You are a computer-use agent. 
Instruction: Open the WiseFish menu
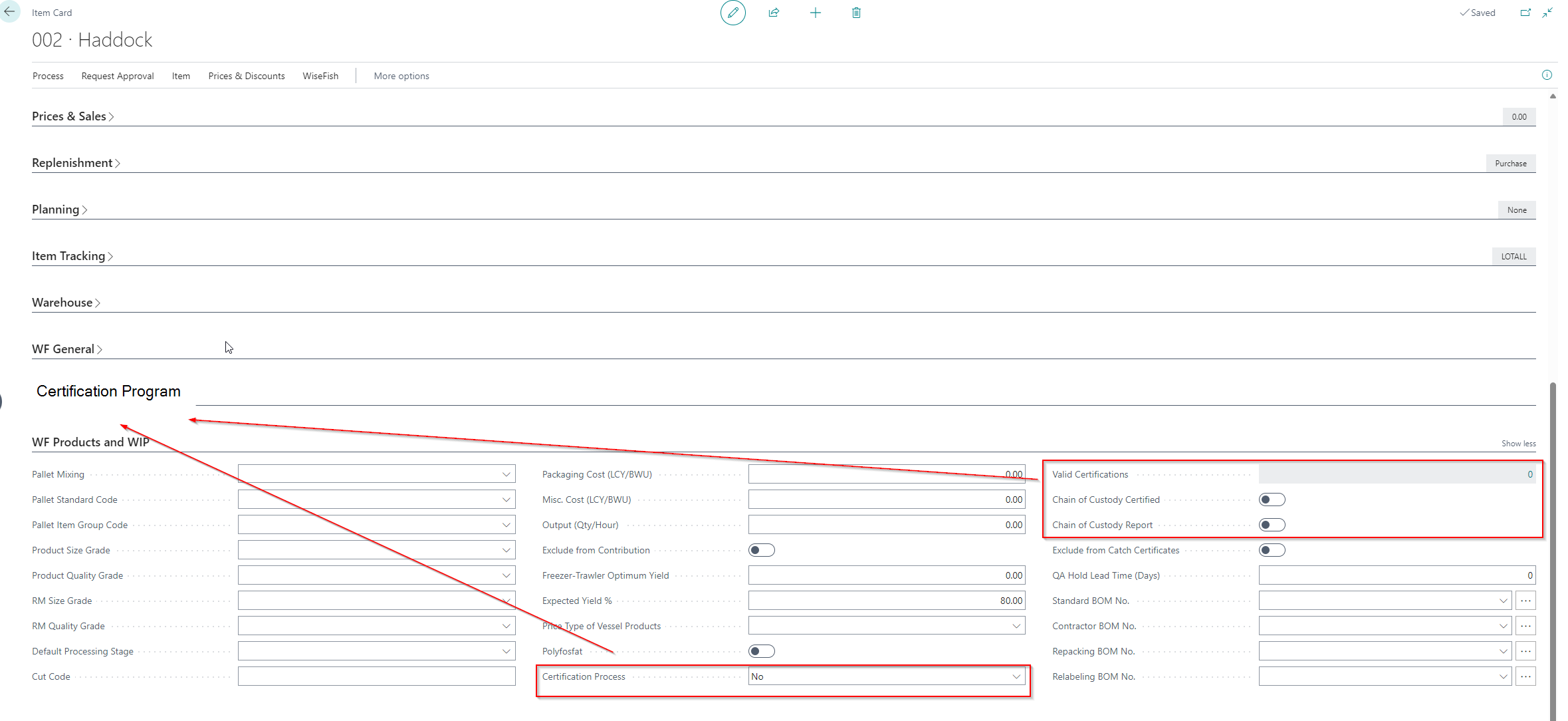tap(320, 76)
